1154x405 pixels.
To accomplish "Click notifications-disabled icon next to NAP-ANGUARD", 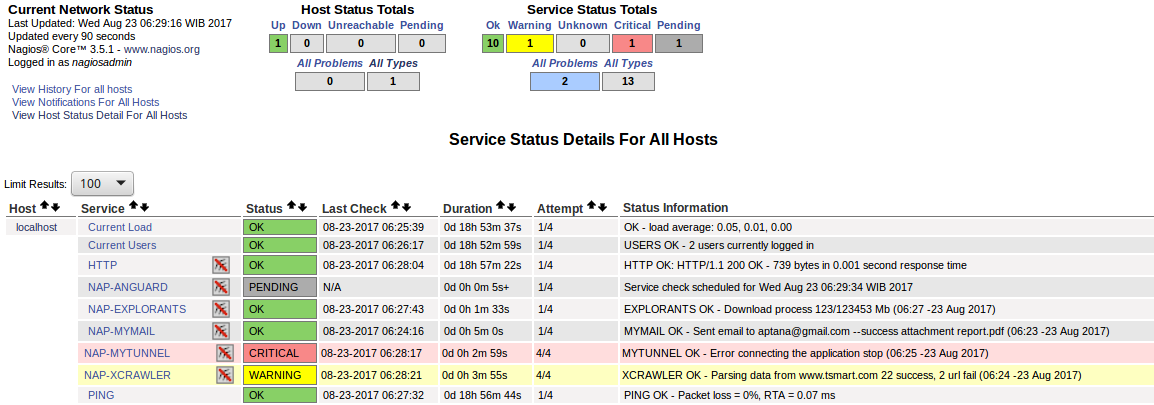I will (x=220, y=287).
